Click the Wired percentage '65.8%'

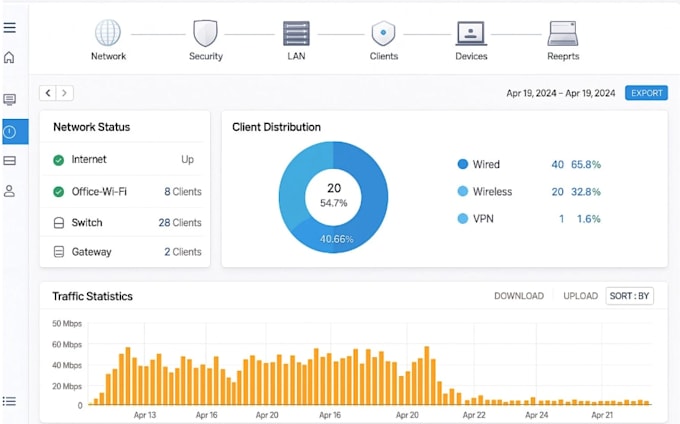click(585, 164)
